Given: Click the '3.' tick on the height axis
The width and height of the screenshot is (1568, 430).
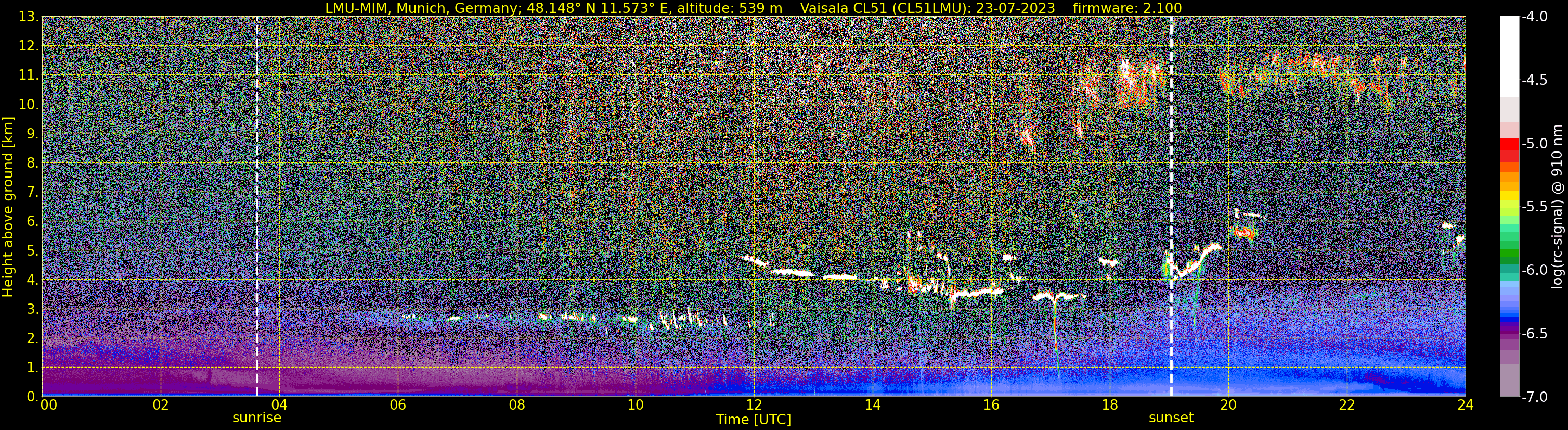Looking at the screenshot, I should coord(32,309).
